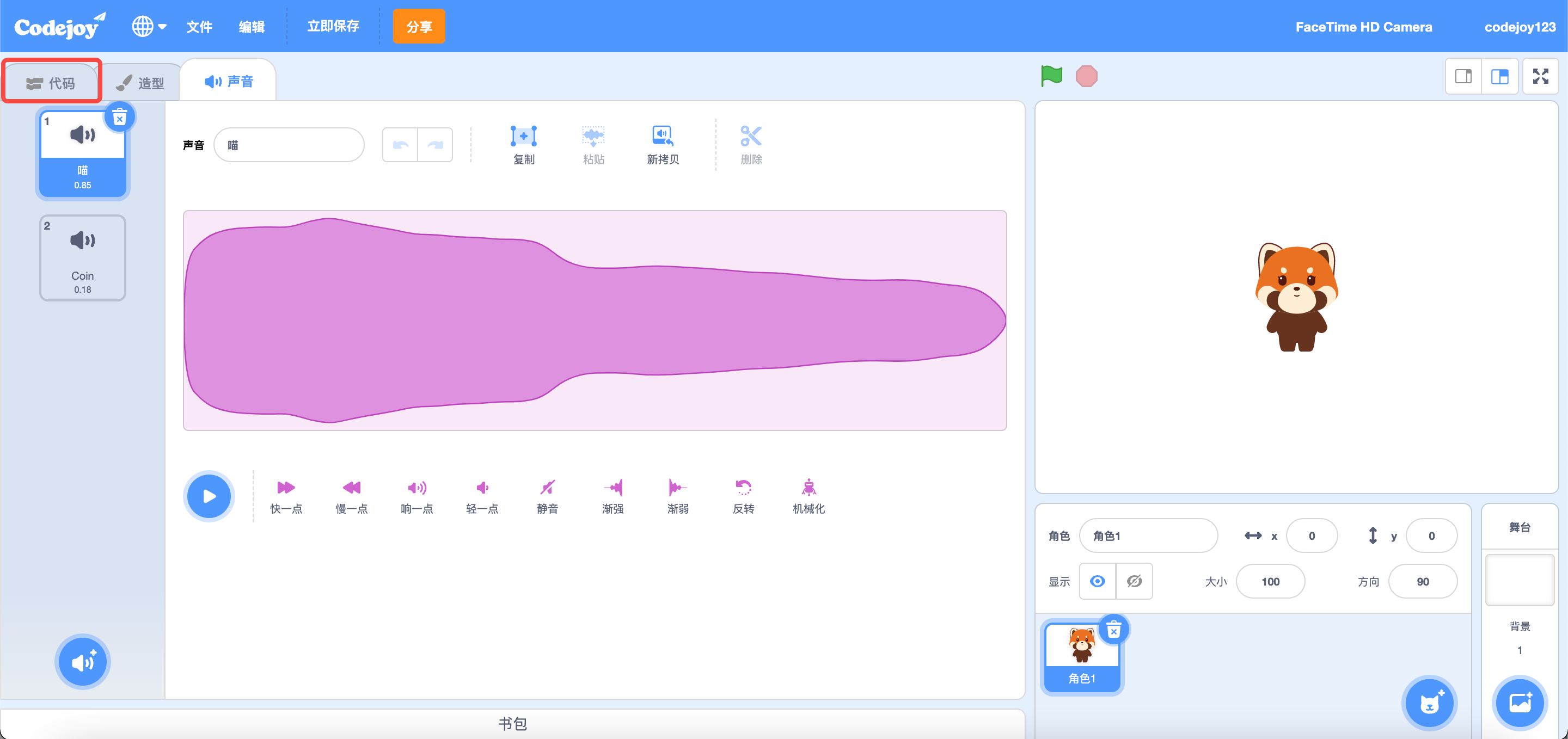Switch to the 造型 costumes tab
Image resolution: width=1568 pixels, height=739 pixels.
(x=141, y=83)
